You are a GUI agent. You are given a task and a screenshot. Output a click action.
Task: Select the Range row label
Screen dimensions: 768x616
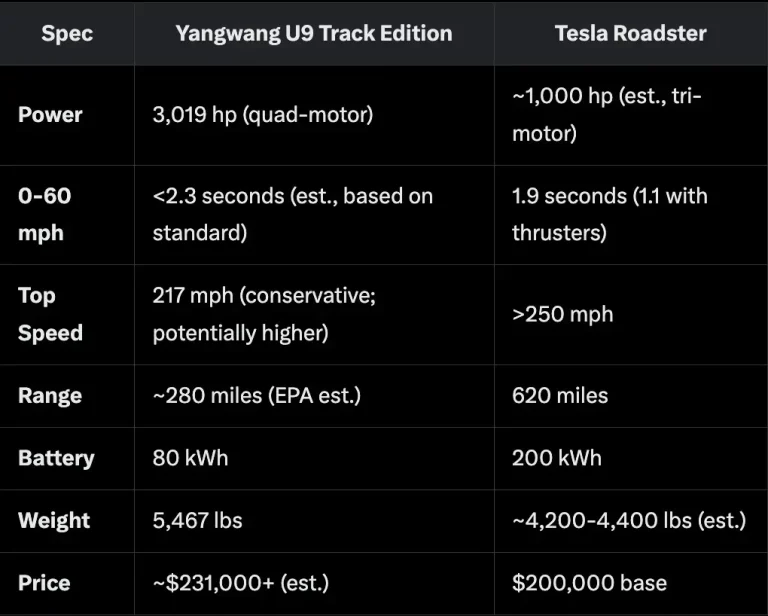[50, 395]
